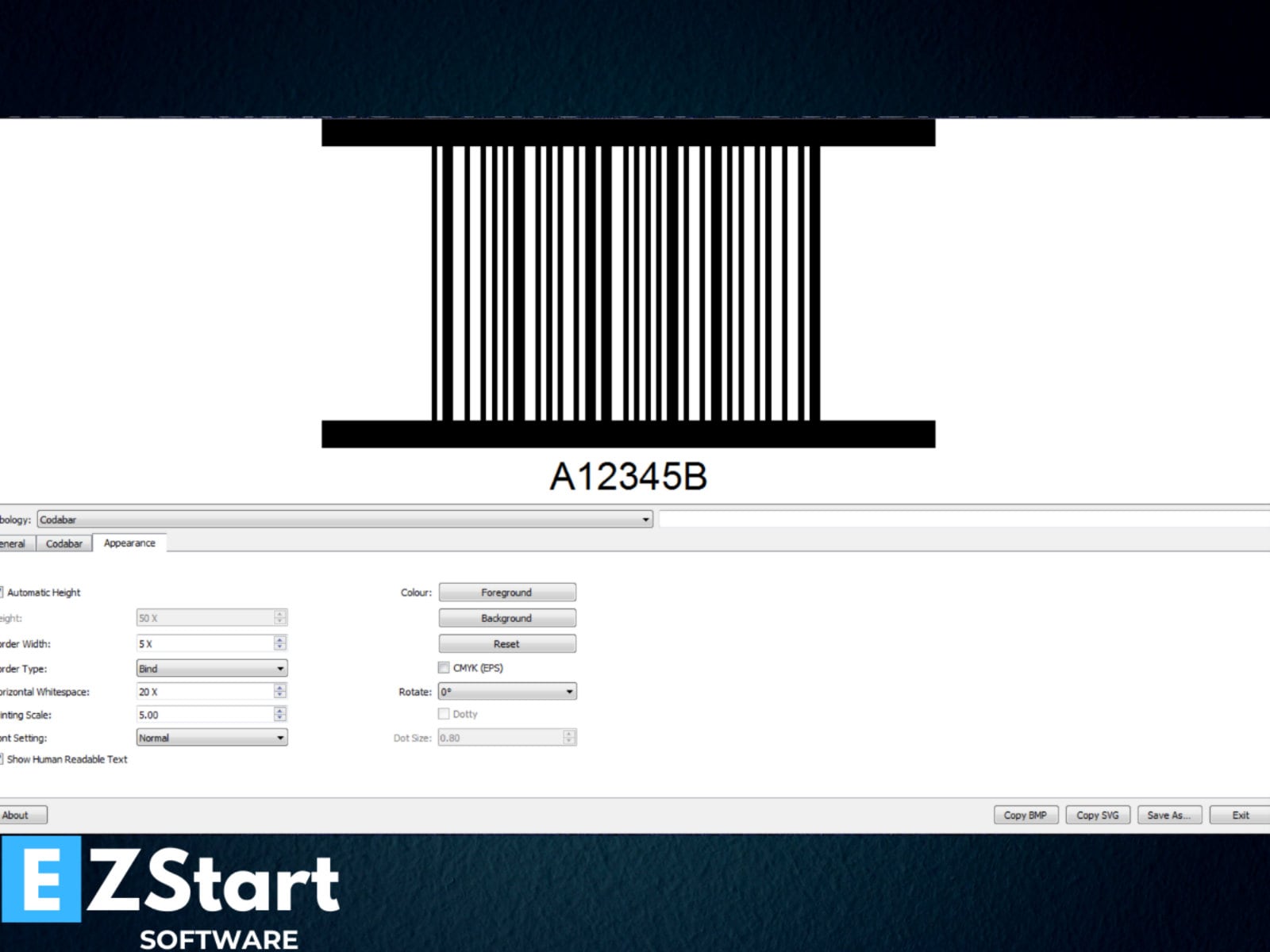1270x952 pixels.
Task: Click the Save As button
Action: 1168,815
